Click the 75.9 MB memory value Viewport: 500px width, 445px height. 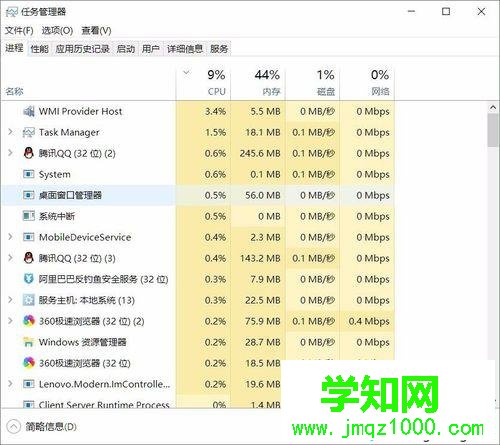point(263,321)
